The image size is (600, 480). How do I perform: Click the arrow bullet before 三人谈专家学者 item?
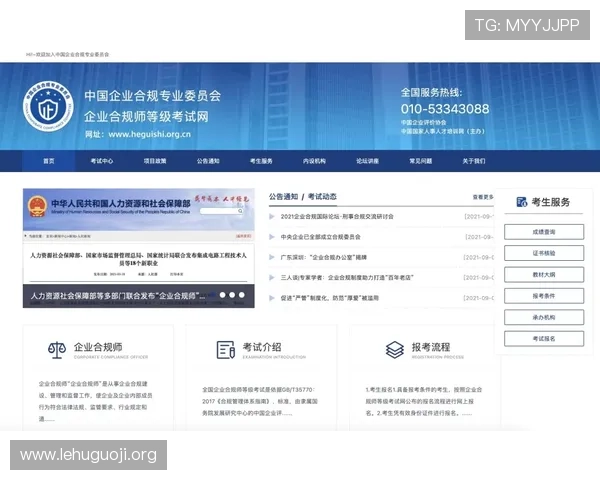tap(272, 278)
